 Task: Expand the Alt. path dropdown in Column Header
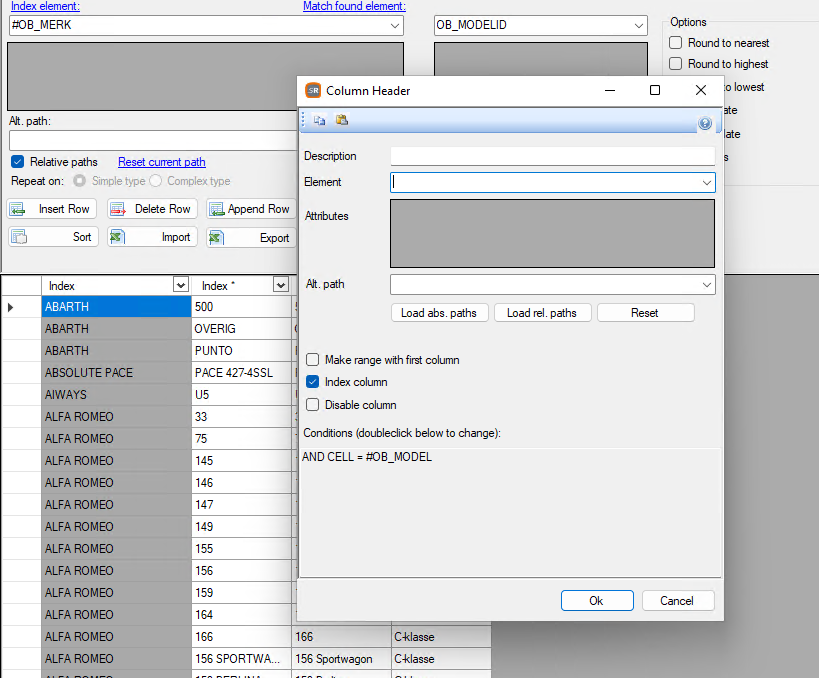click(706, 285)
